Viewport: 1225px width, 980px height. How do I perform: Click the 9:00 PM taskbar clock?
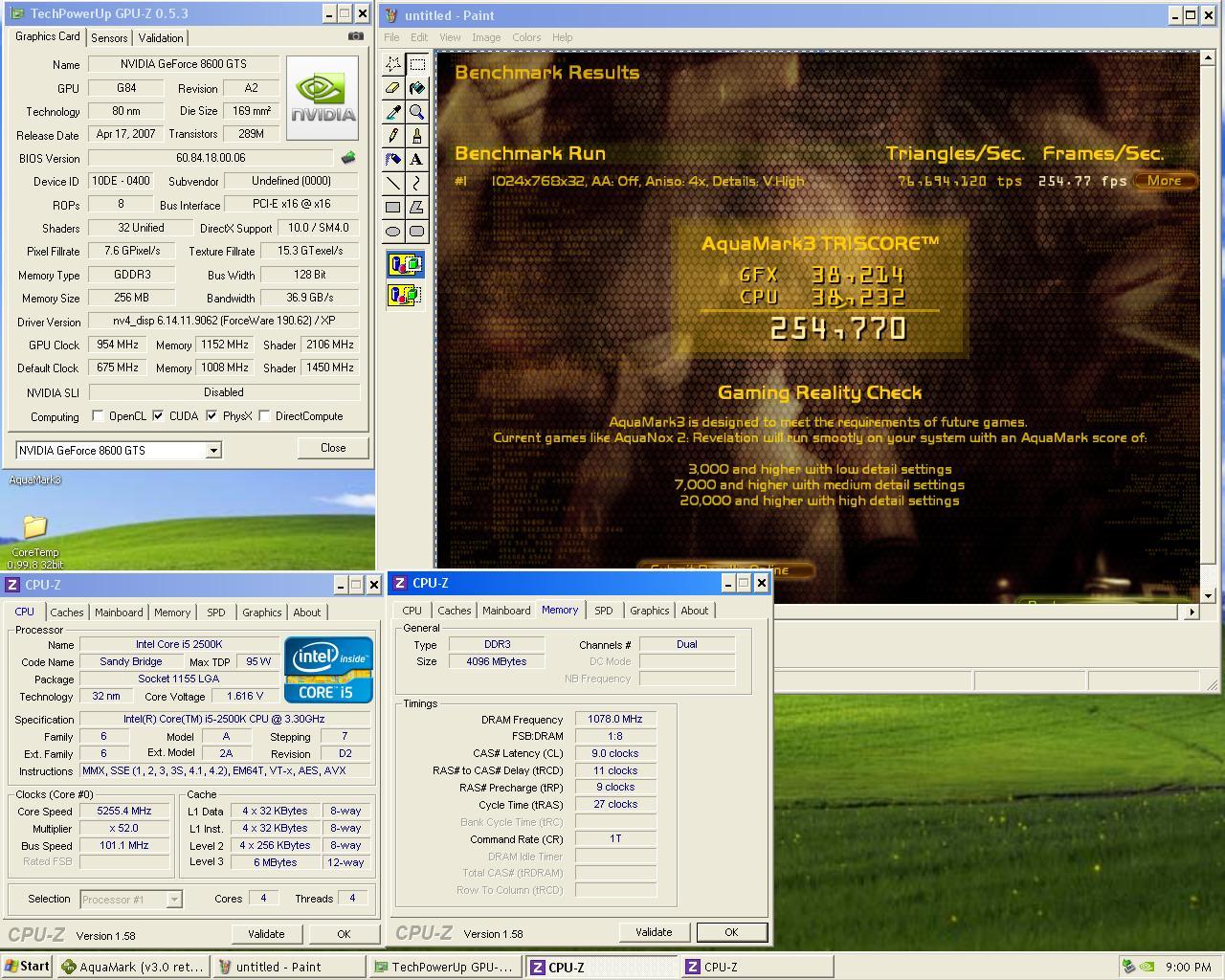tap(1189, 968)
